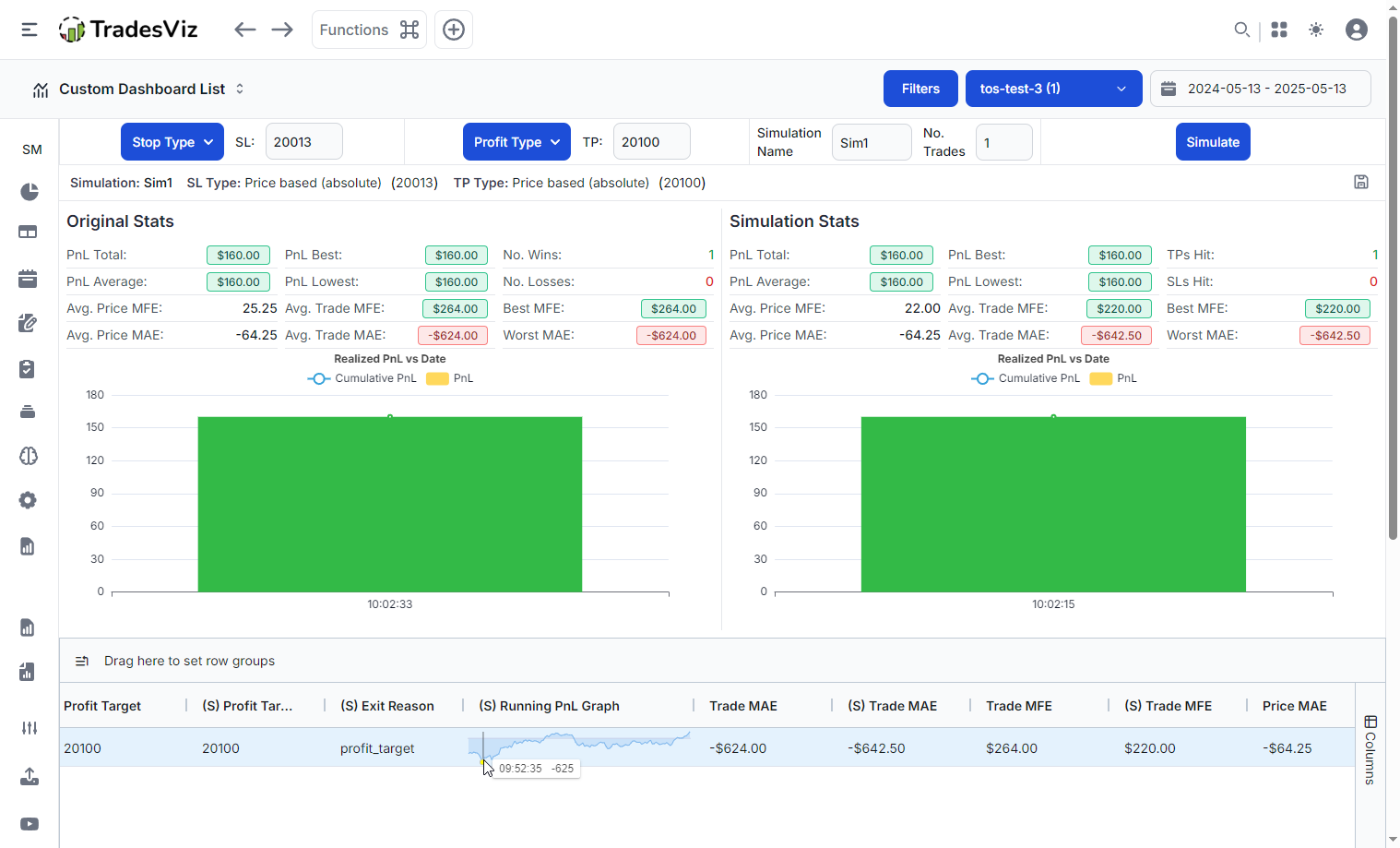The width and height of the screenshot is (1400, 848).
Task: Click the user account avatar icon
Action: (1356, 30)
